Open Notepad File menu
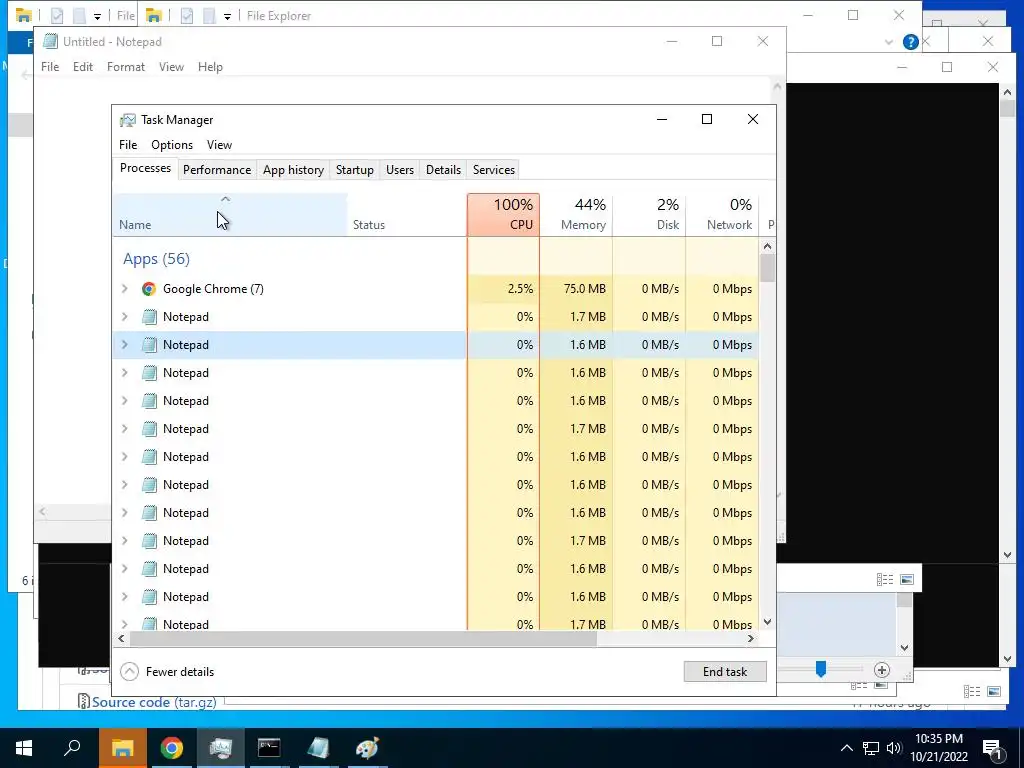Image resolution: width=1024 pixels, height=768 pixels. [50, 67]
